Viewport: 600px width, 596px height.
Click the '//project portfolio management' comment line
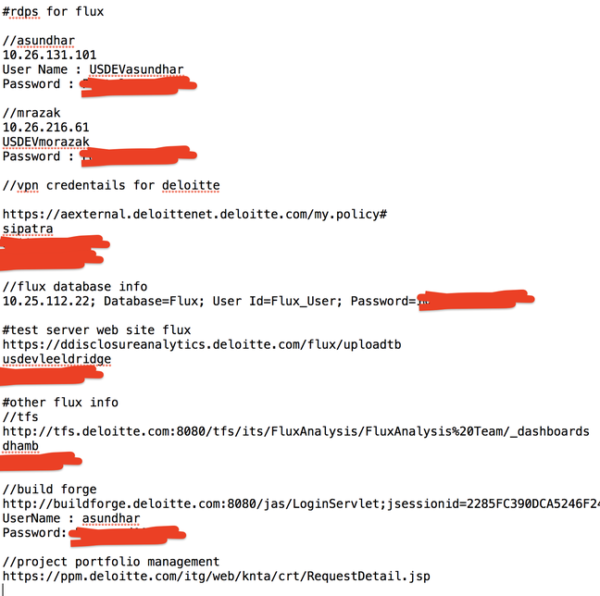111,562
